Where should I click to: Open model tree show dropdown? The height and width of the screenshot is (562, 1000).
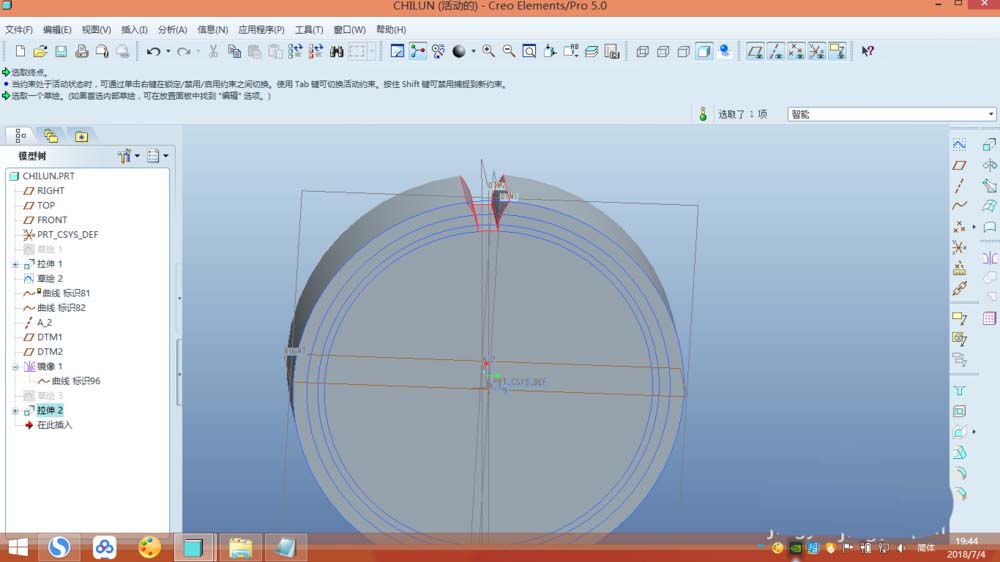click(x=157, y=156)
